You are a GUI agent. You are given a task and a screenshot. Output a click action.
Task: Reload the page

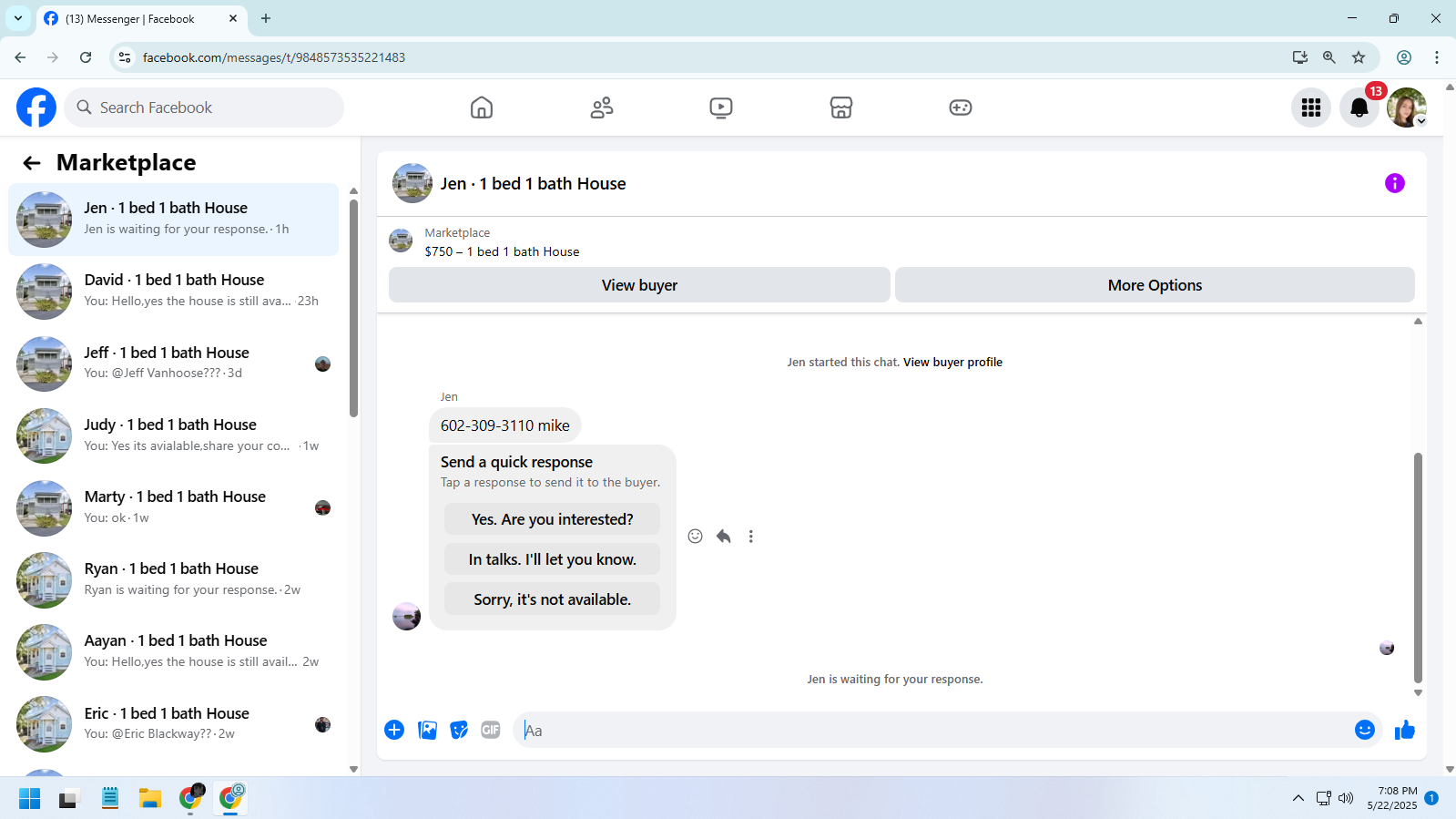coord(86,57)
